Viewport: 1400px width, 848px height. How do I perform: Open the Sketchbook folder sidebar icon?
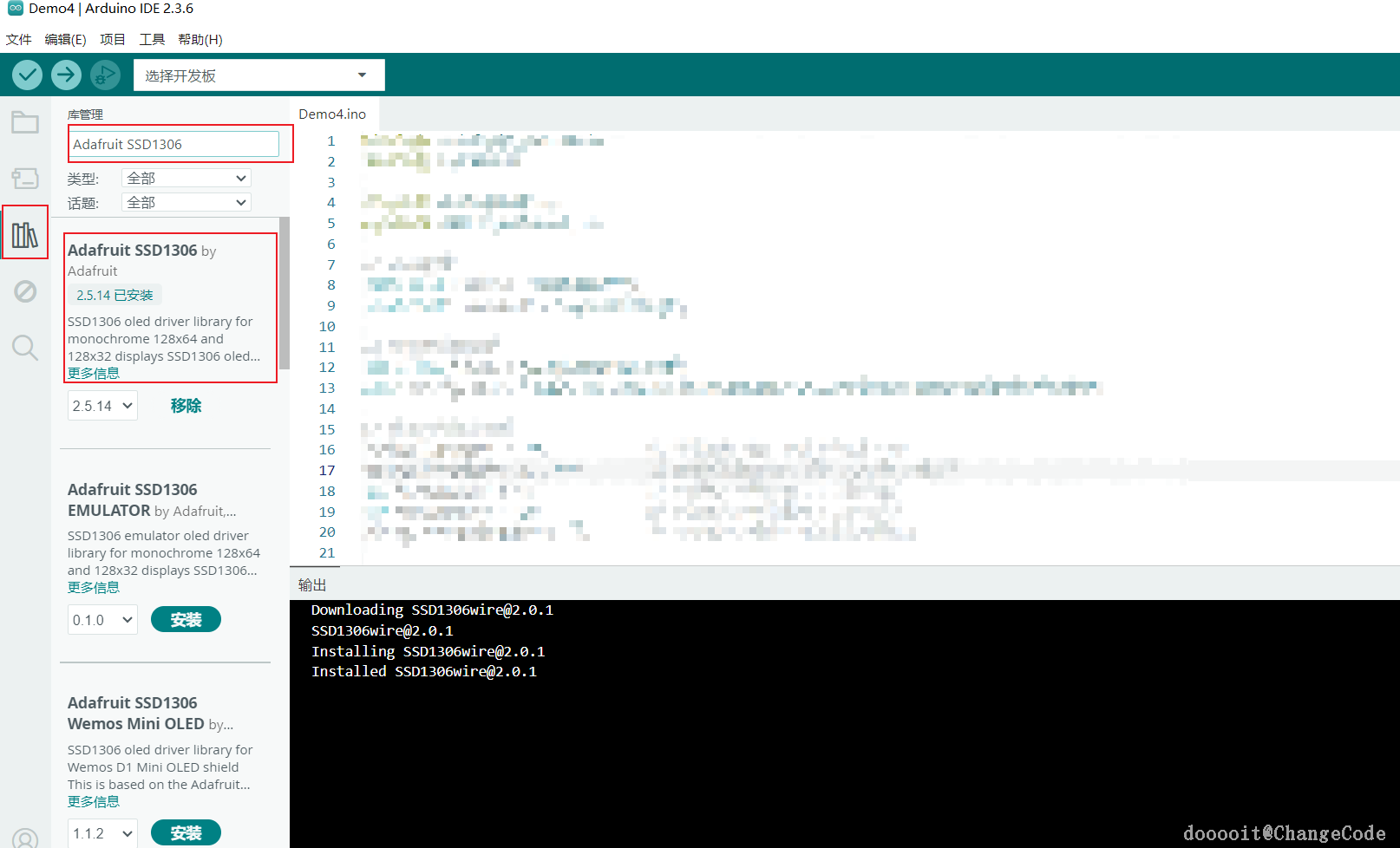click(x=25, y=122)
